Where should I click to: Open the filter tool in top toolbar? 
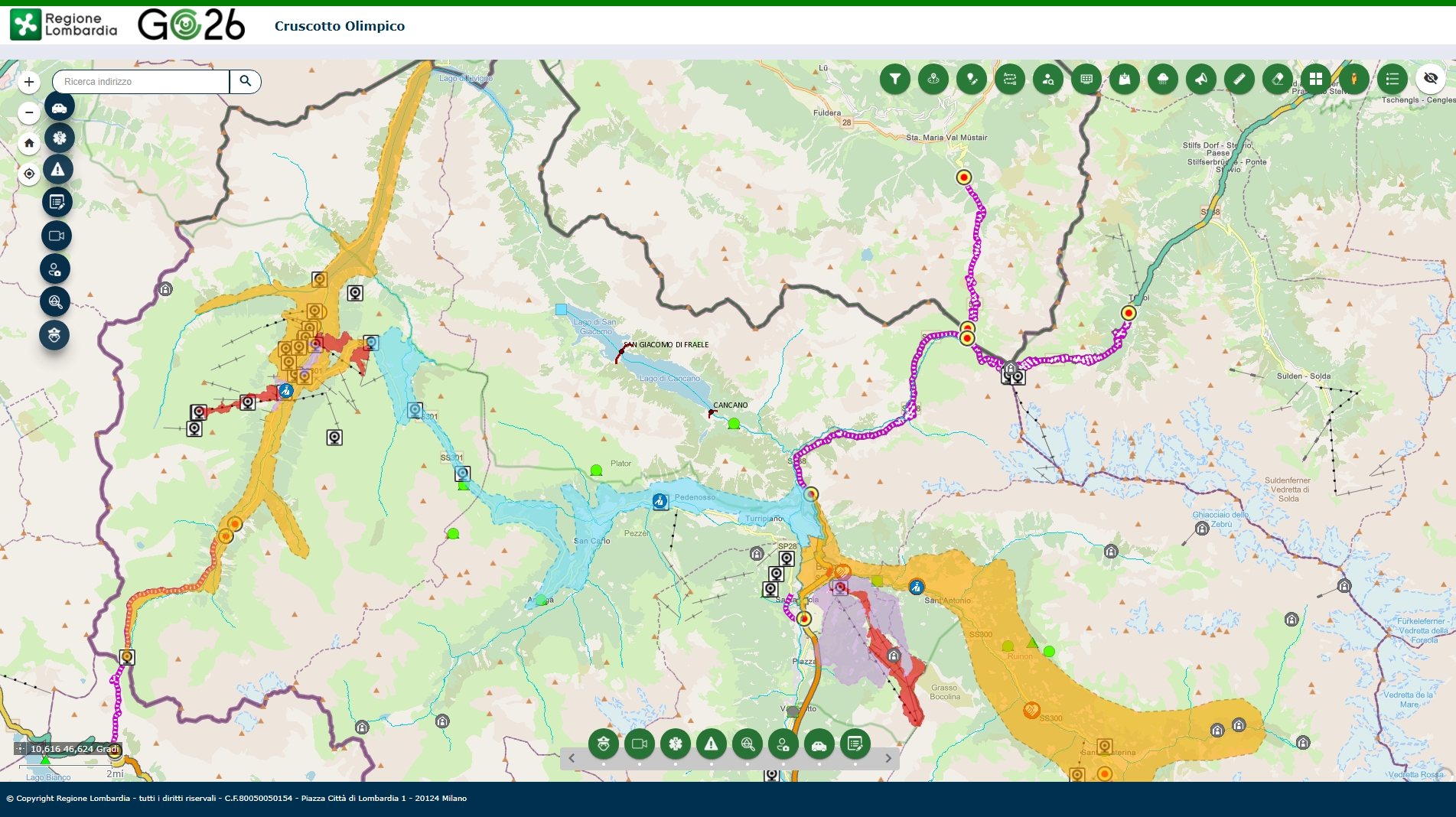click(894, 79)
